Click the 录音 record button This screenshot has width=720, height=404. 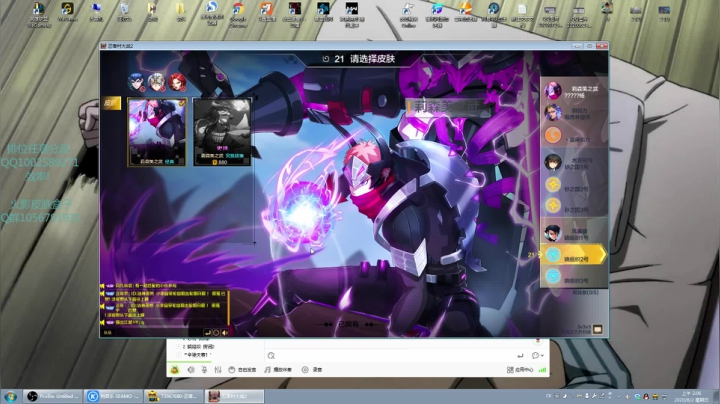click(312, 370)
